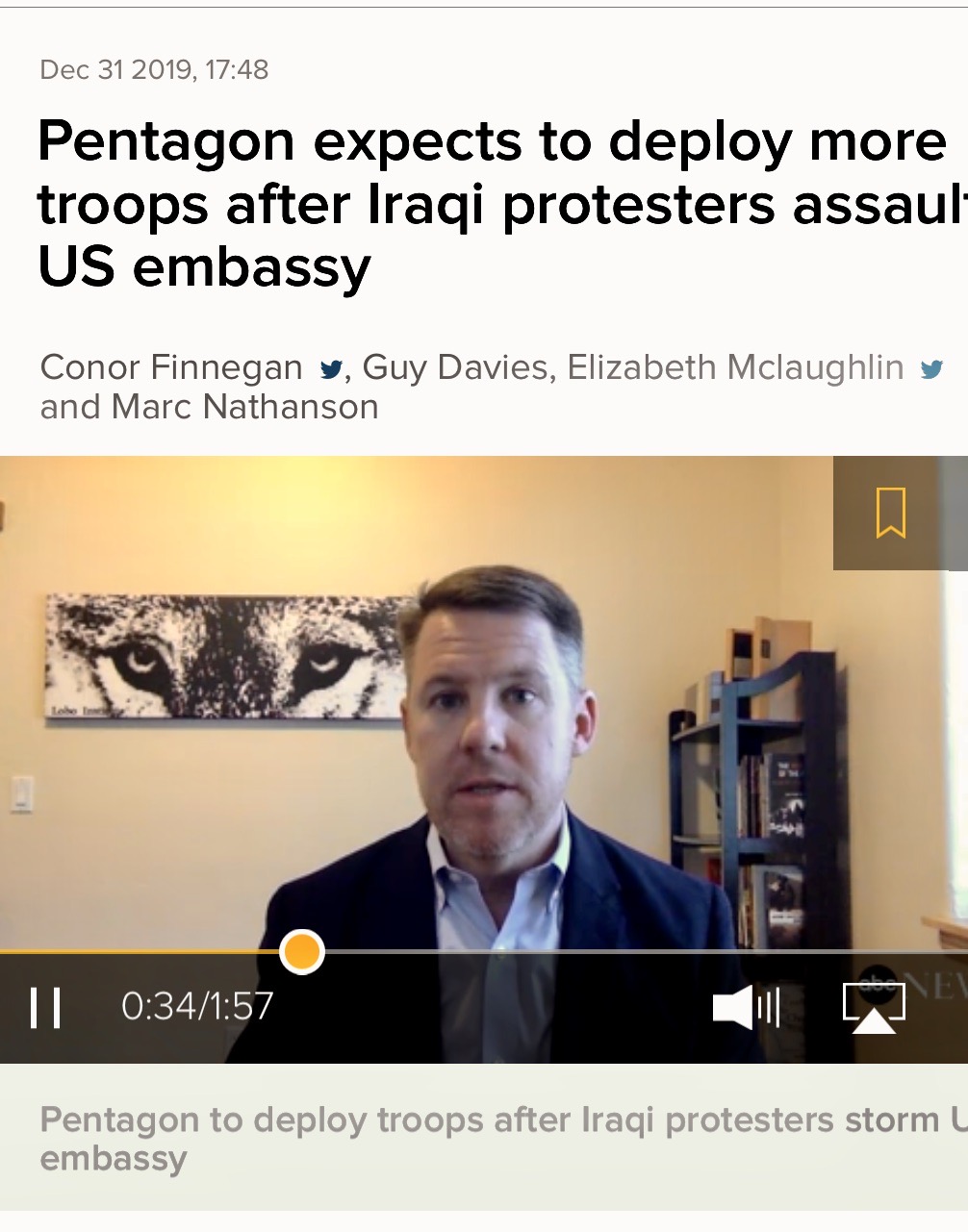Open author Conor Finnegan's name link

coord(171,367)
